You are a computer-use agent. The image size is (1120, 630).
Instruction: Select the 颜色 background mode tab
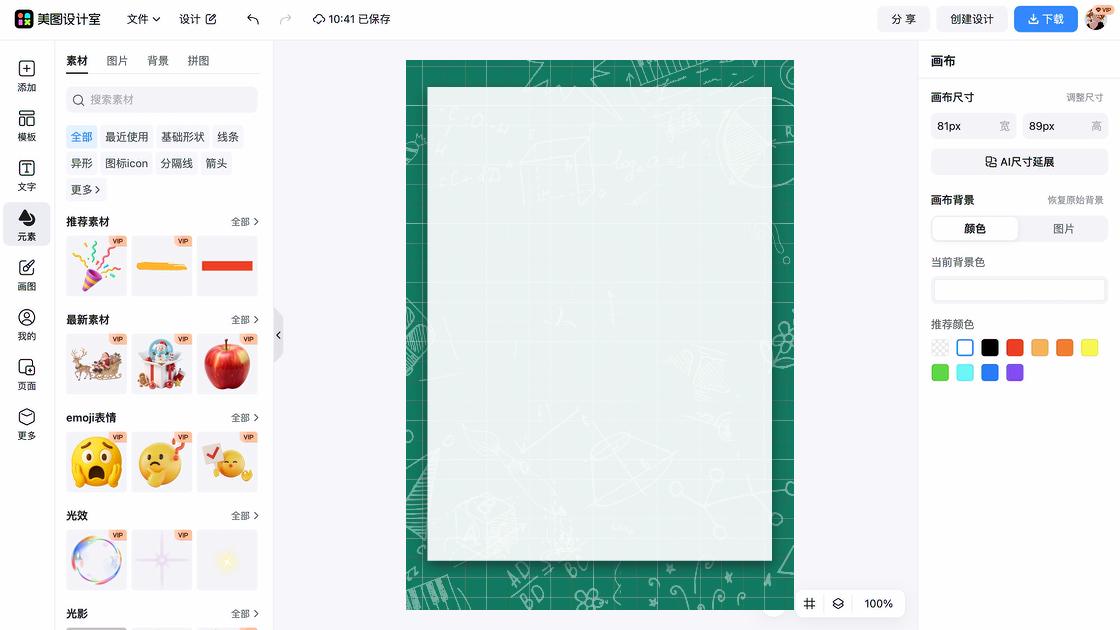[x=975, y=229]
